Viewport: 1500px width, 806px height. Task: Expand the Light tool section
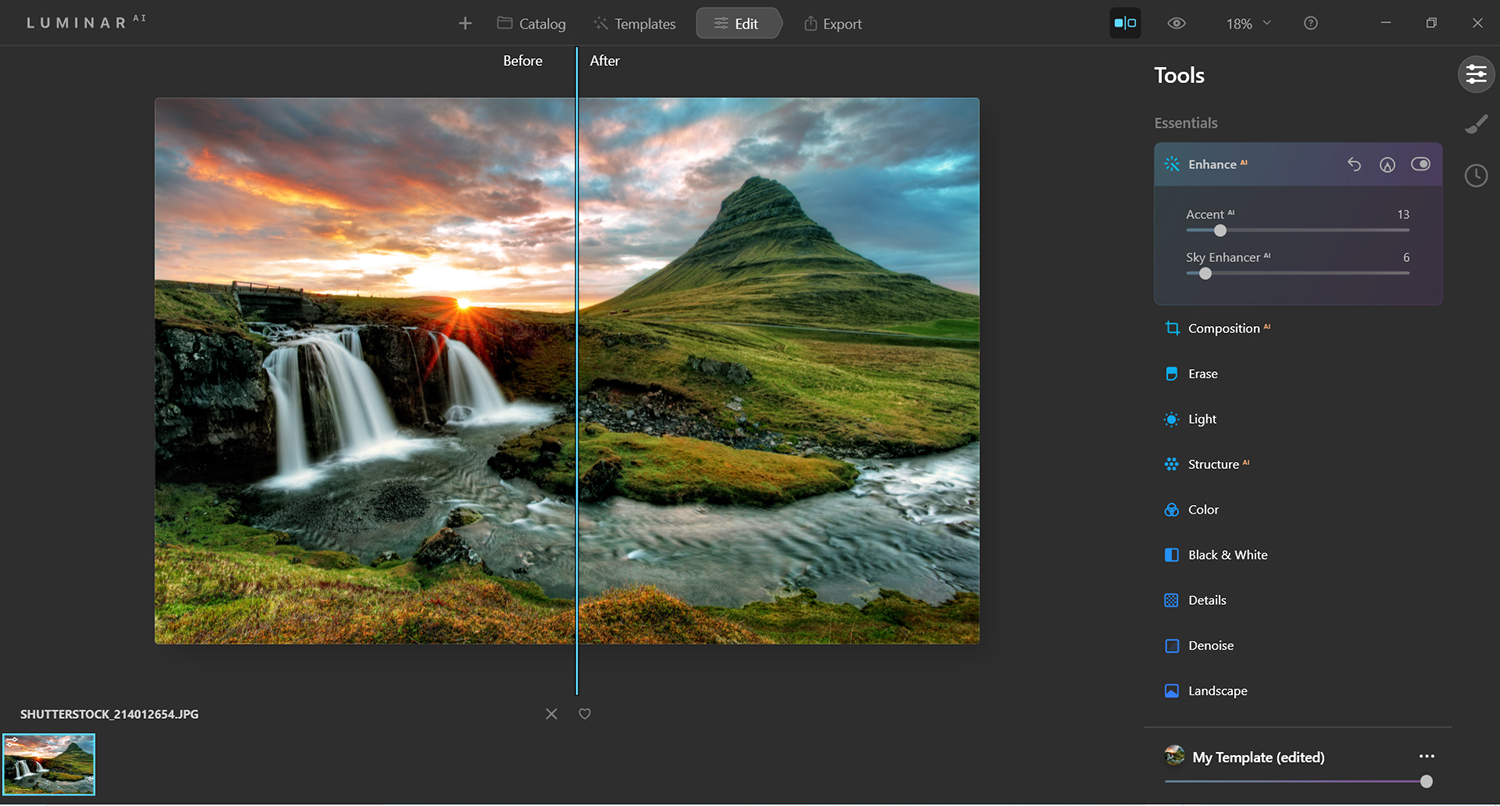pyautogui.click(x=1202, y=419)
